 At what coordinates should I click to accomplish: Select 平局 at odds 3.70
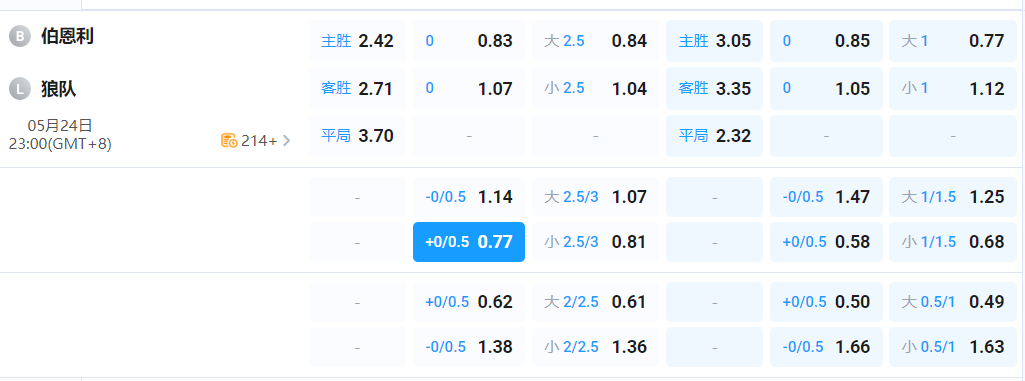pos(358,136)
